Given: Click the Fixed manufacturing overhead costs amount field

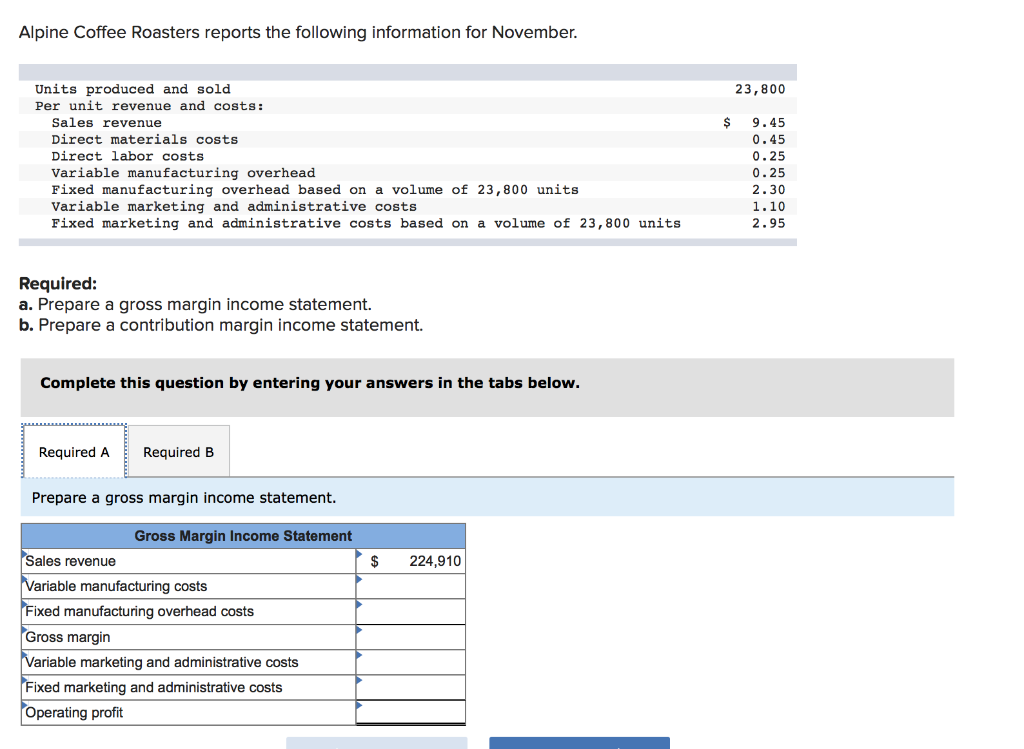Looking at the screenshot, I should [x=411, y=612].
